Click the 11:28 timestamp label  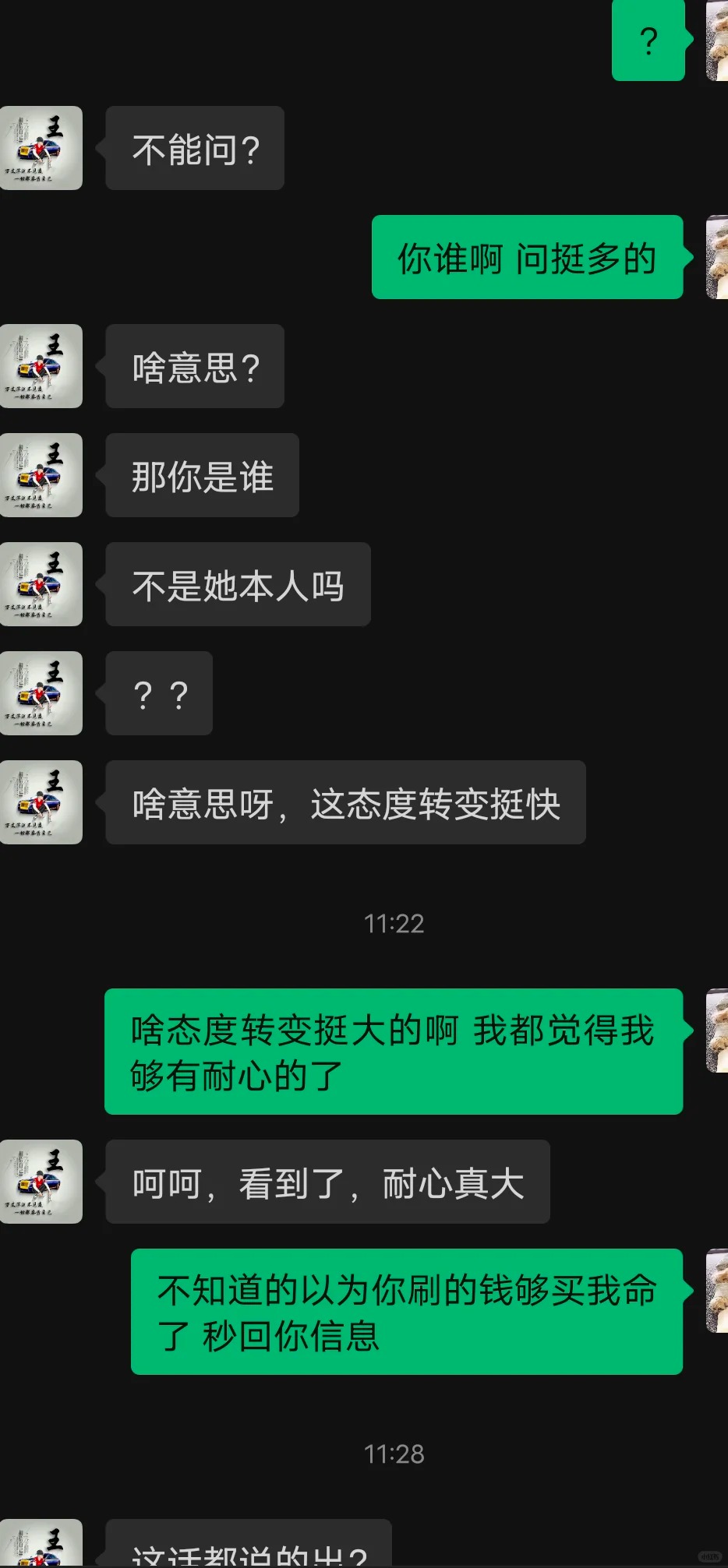pyautogui.click(x=394, y=1454)
